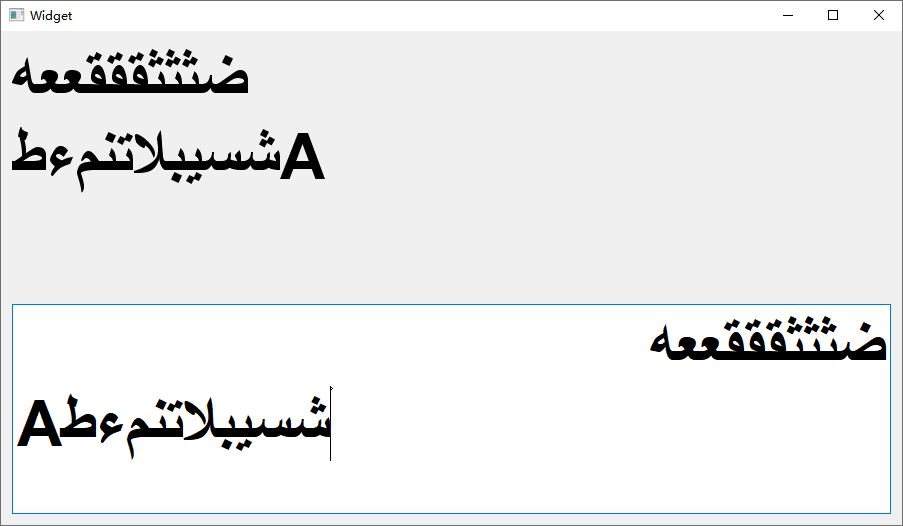Click the ض letter inside the text box

pos(867,342)
